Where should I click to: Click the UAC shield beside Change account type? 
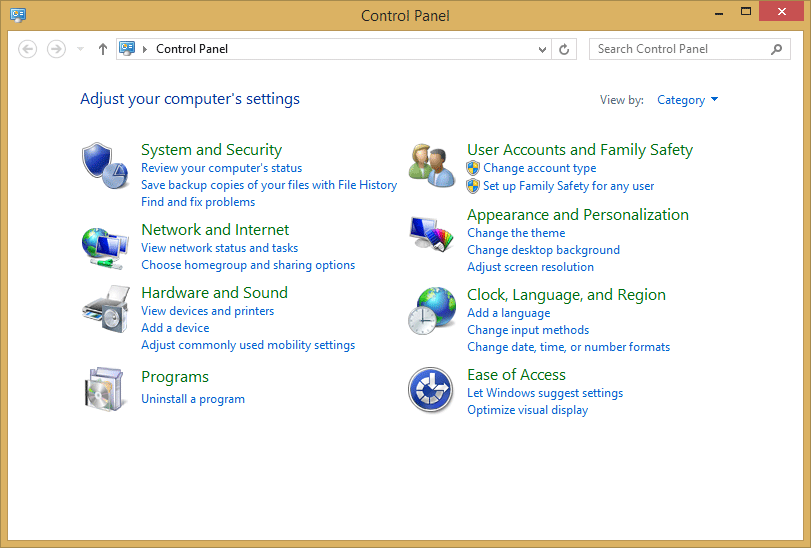[473, 168]
